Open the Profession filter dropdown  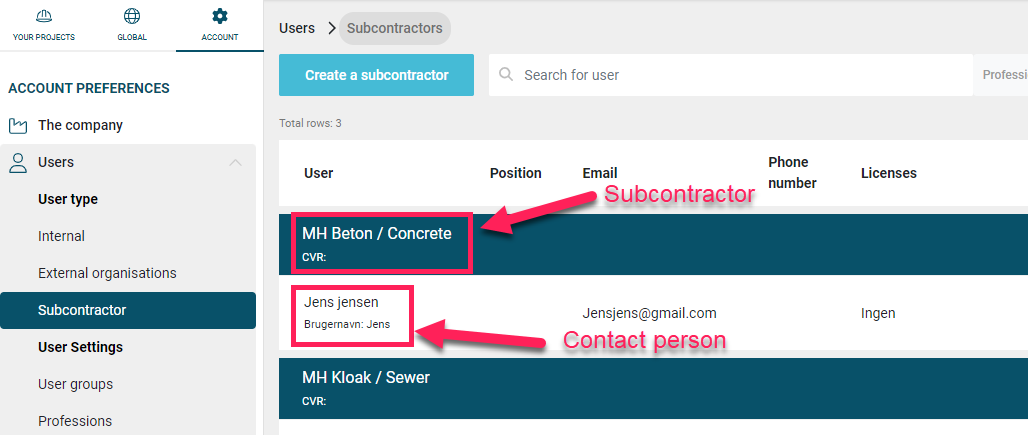(x=1000, y=75)
